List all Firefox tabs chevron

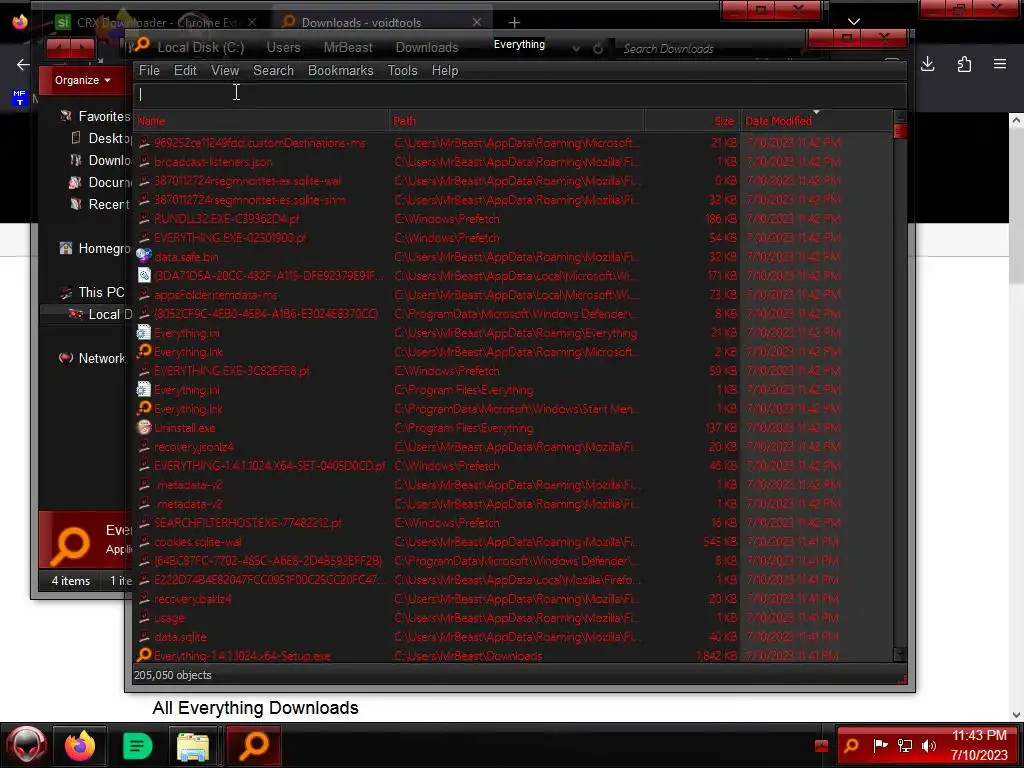pyautogui.click(x=854, y=22)
